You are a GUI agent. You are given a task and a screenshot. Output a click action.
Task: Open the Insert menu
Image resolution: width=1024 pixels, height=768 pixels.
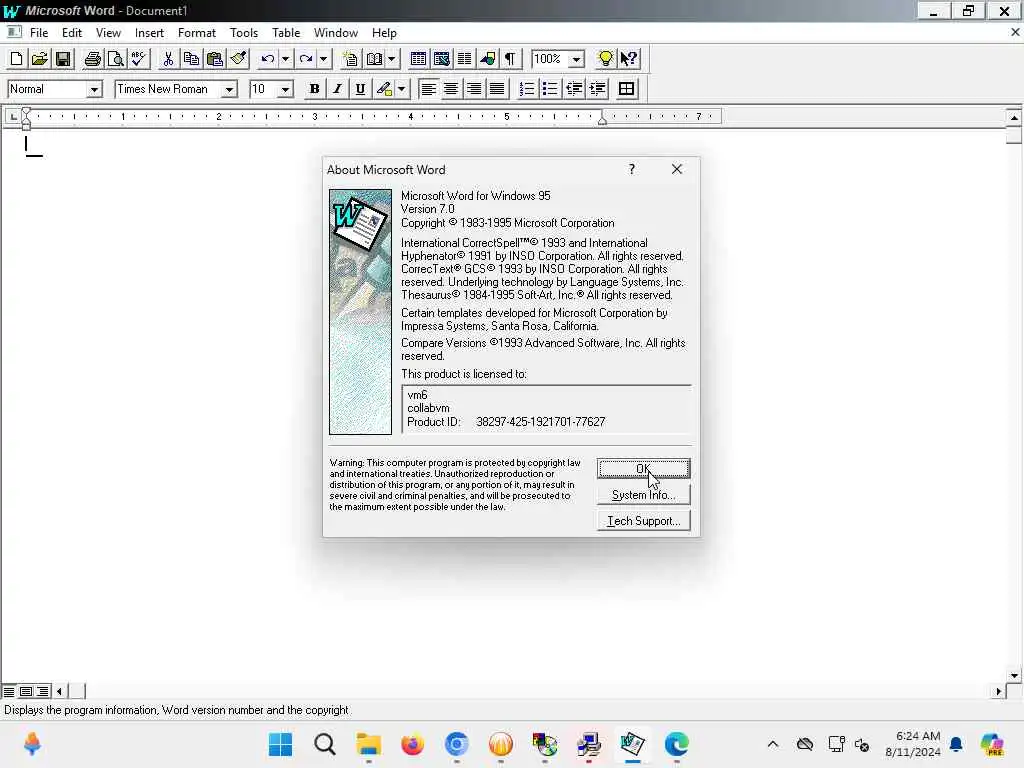149,33
